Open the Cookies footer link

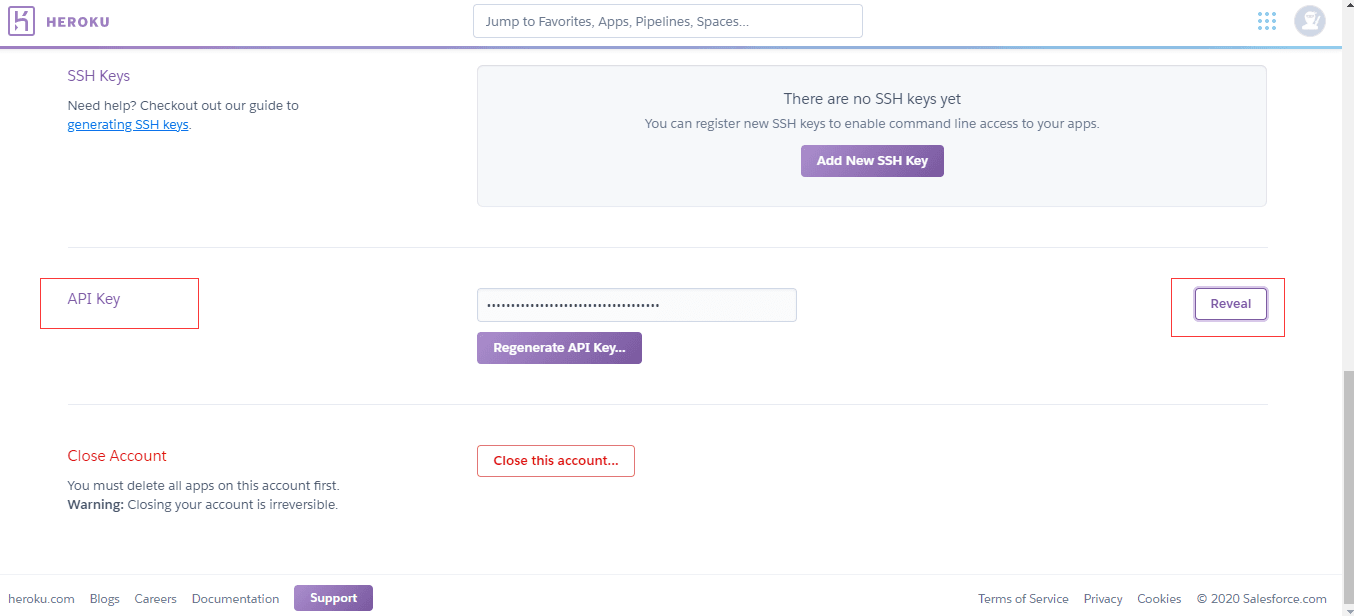(1159, 599)
